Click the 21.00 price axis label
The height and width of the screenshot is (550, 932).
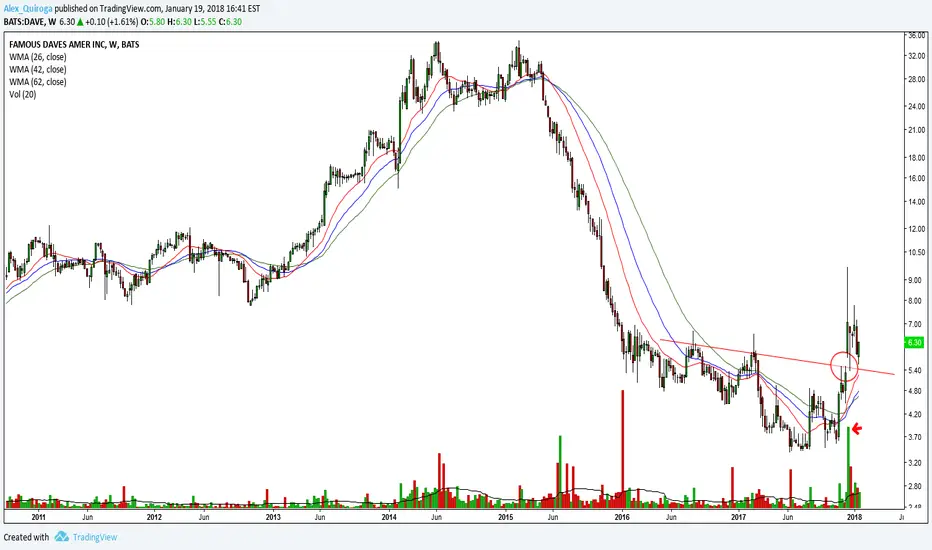[916, 130]
